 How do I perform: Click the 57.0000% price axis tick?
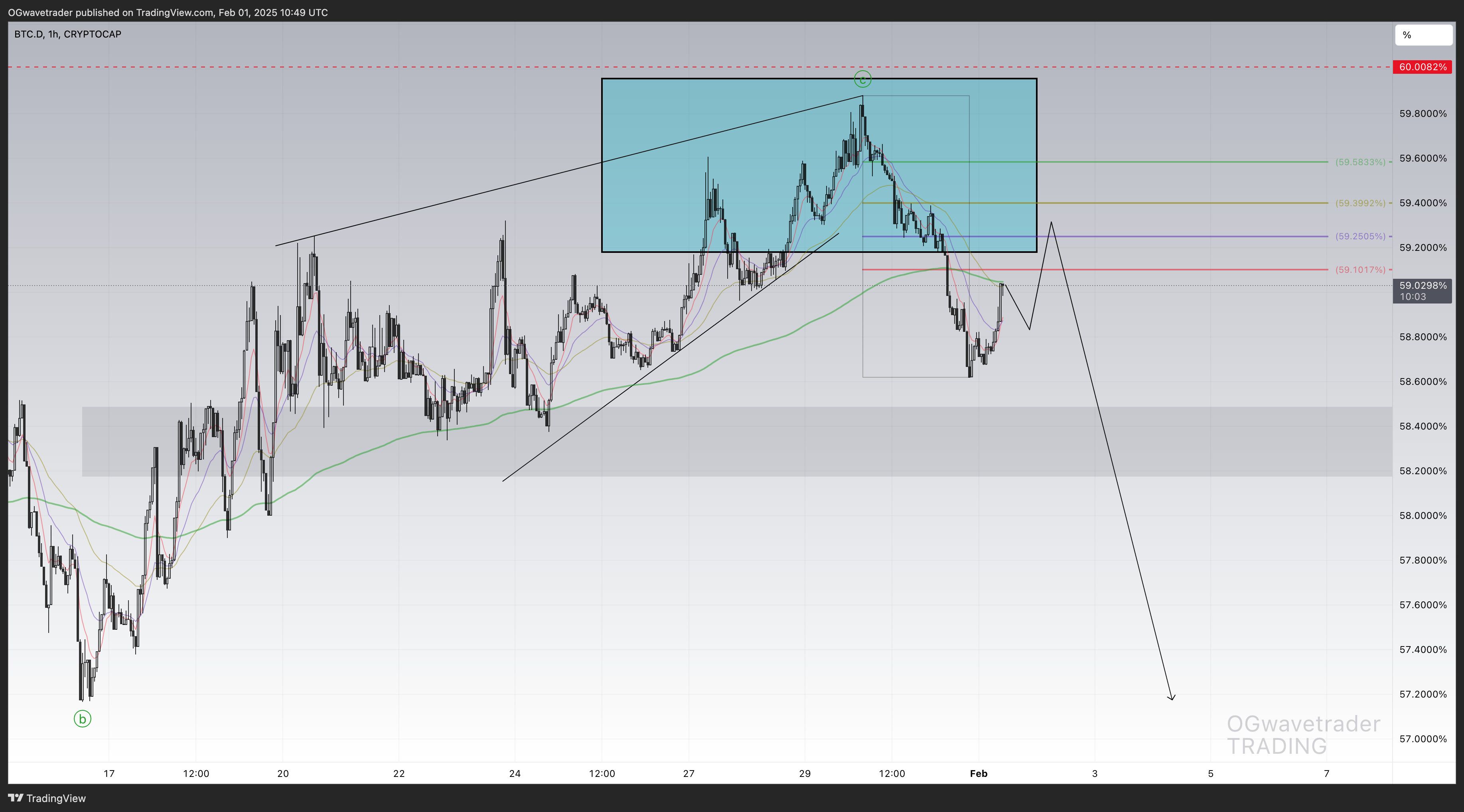point(1423,739)
